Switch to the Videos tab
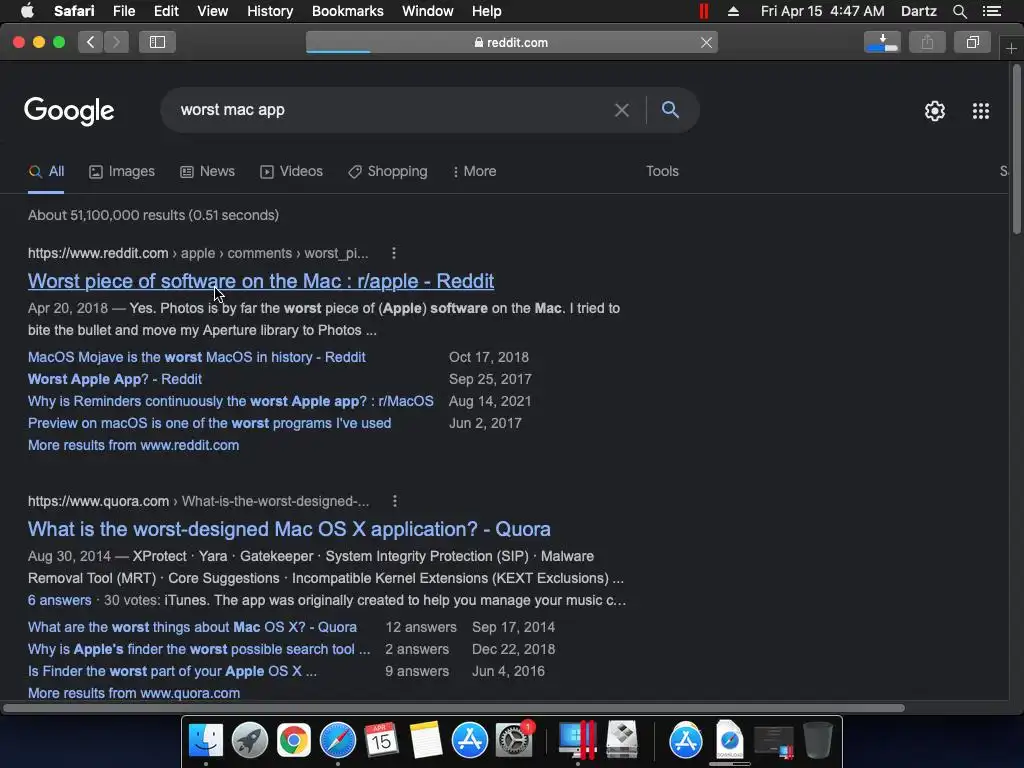The image size is (1024, 768). pyautogui.click(x=291, y=171)
